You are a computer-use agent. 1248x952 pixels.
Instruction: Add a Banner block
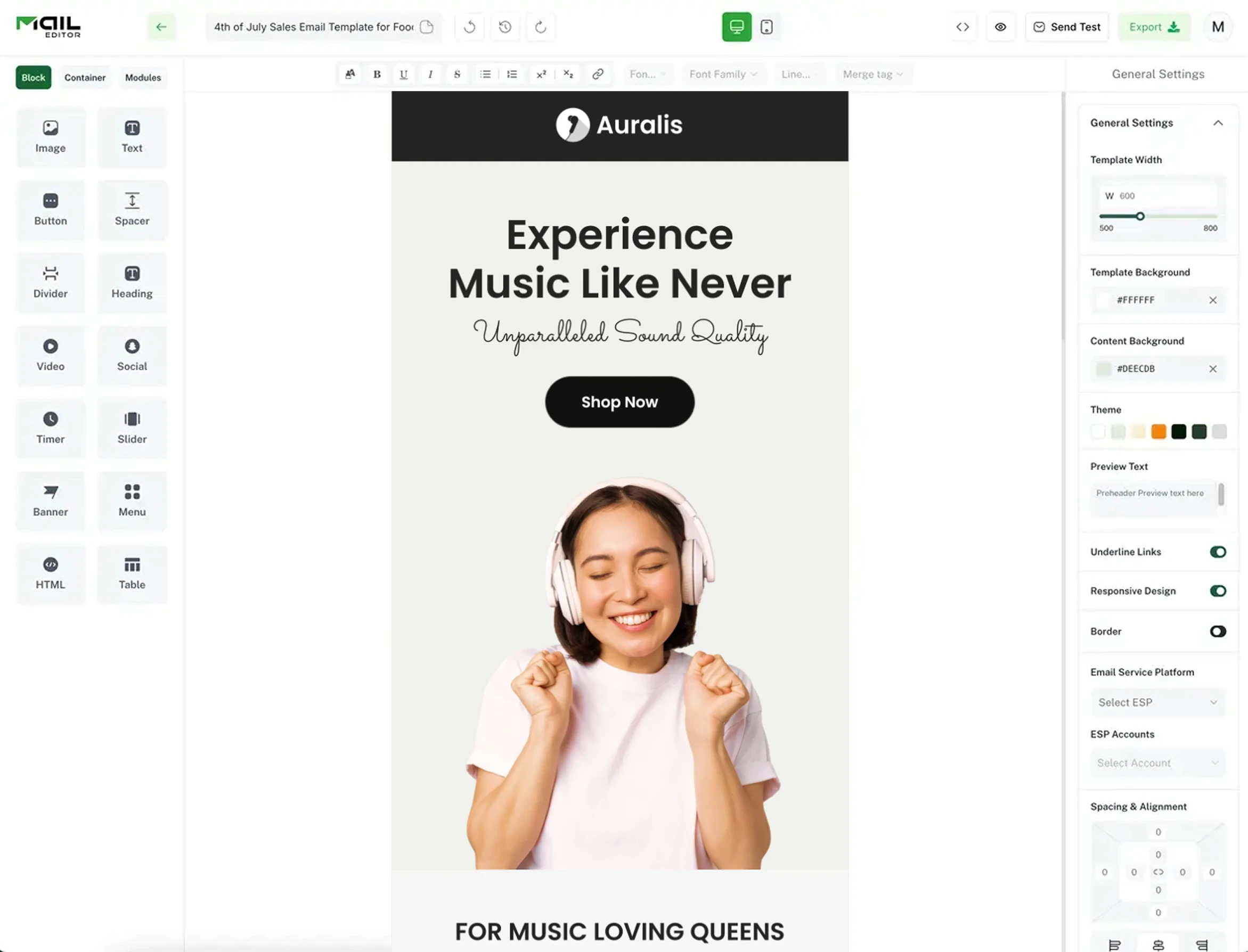tap(51, 501)
